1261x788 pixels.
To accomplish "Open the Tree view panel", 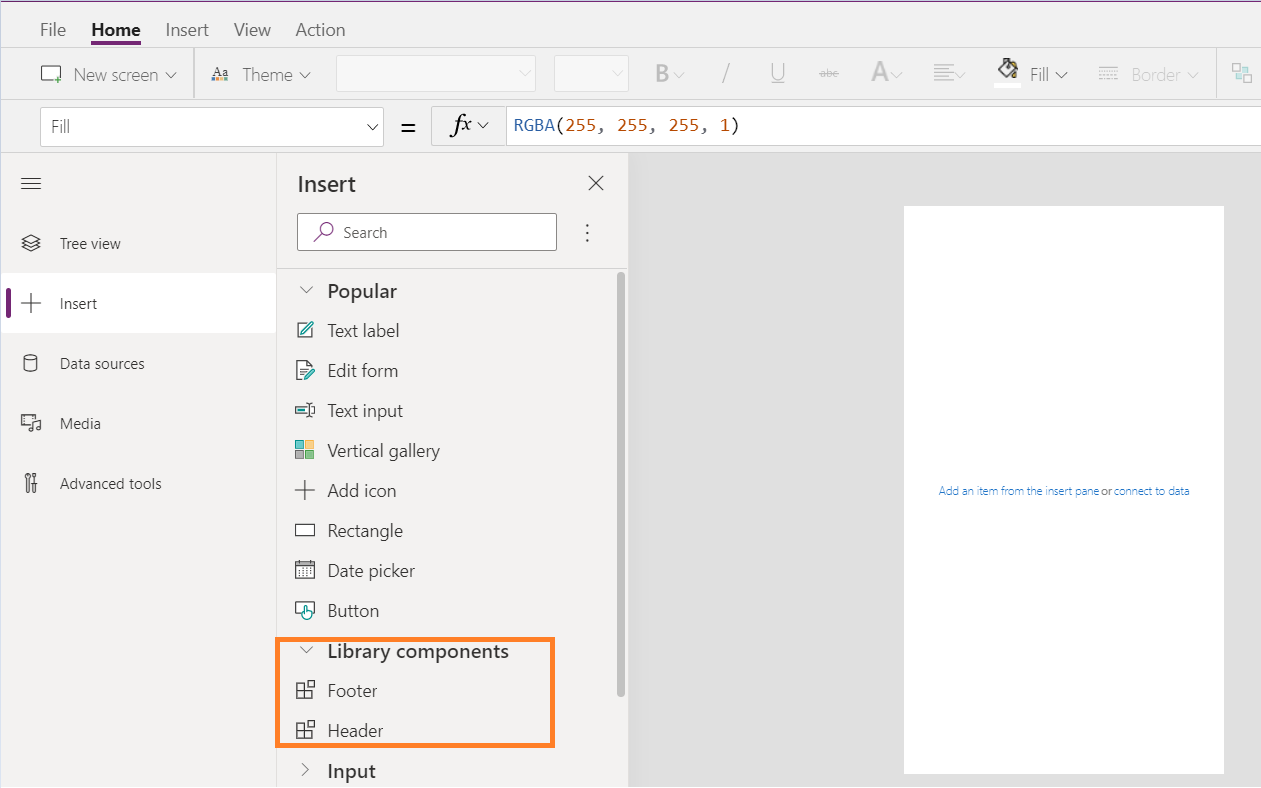I will [x=90, y=243].
